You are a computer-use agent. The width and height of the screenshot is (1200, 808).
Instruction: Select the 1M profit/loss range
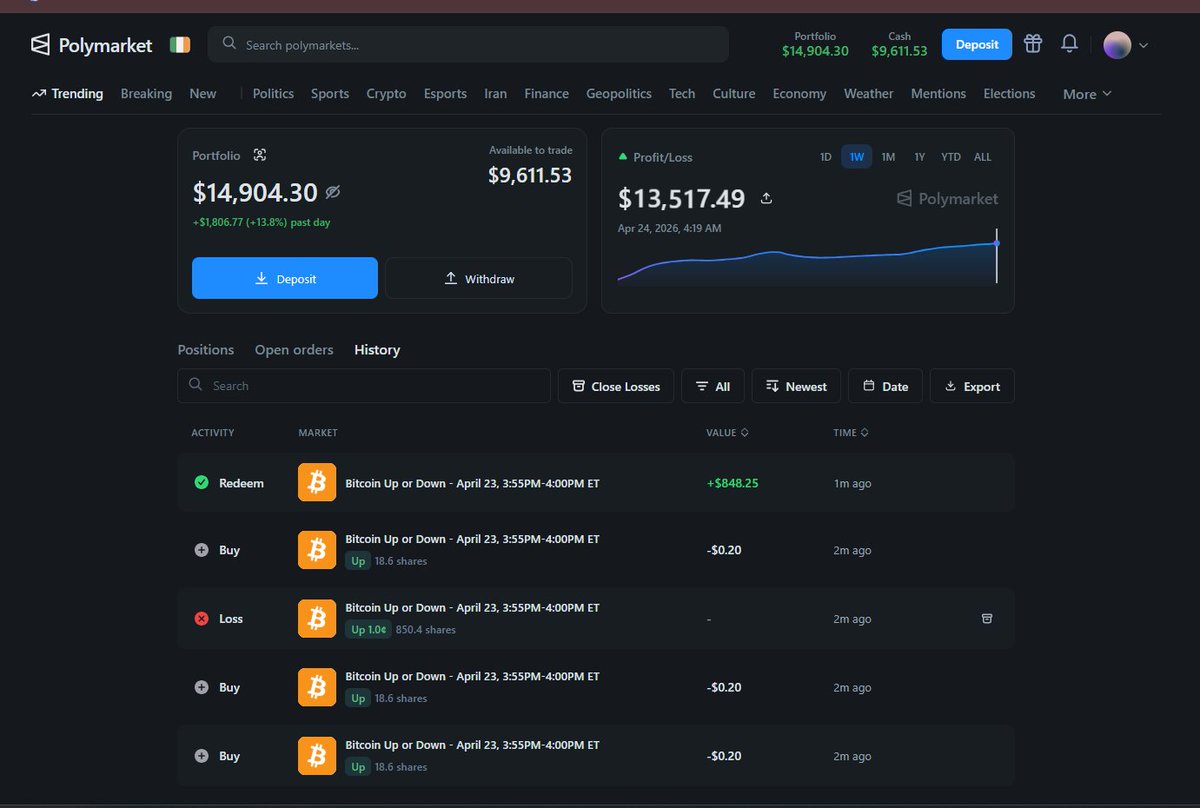point(888,157)
